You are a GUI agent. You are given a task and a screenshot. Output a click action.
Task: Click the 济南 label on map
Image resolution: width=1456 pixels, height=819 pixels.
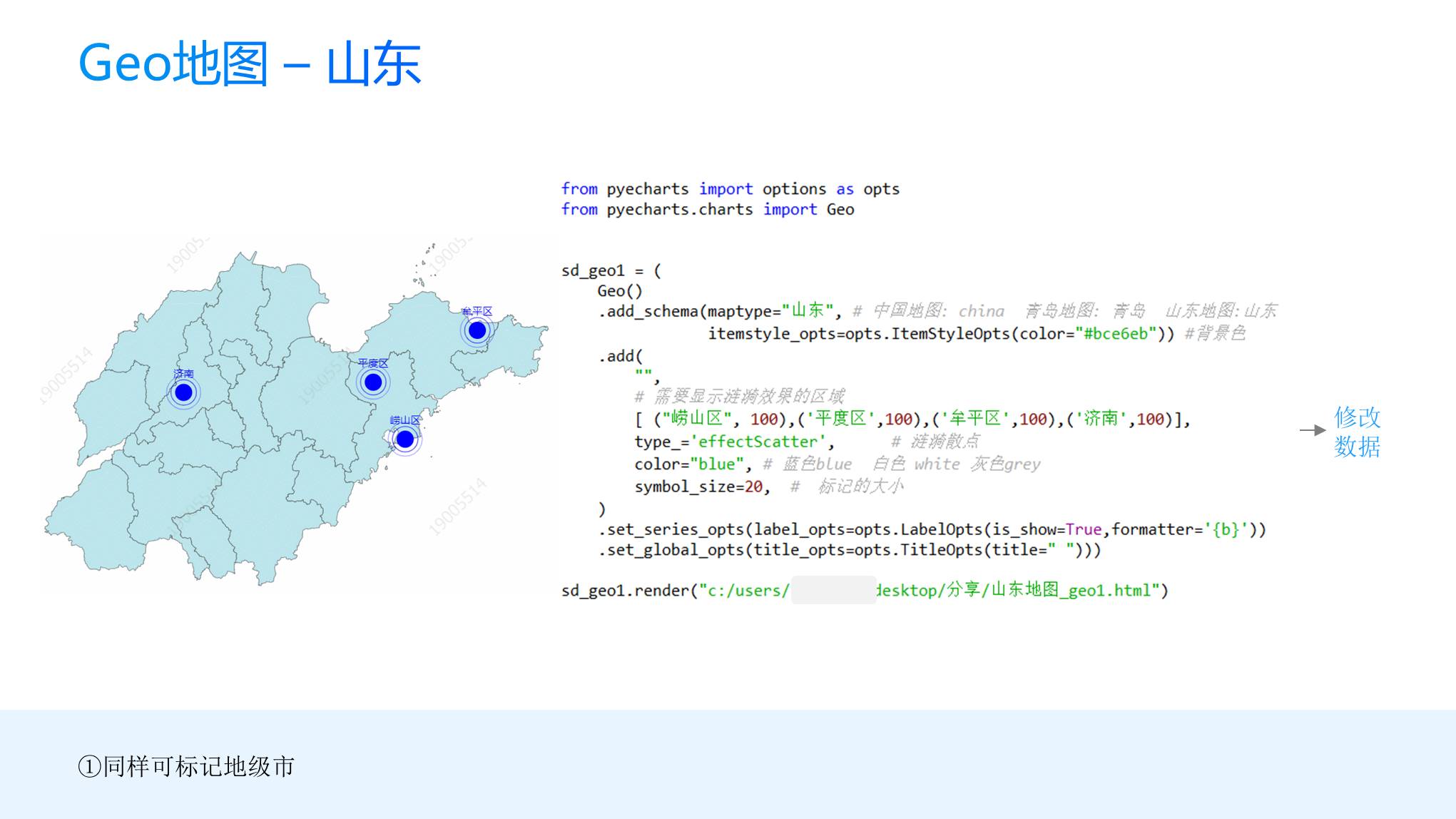183,373
